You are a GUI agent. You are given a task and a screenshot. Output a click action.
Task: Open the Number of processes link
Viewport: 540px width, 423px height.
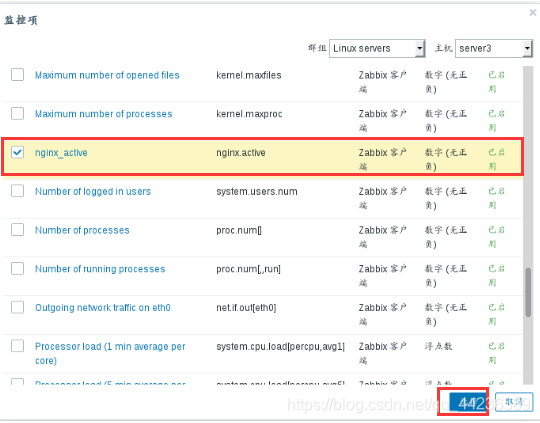[82, 230]
